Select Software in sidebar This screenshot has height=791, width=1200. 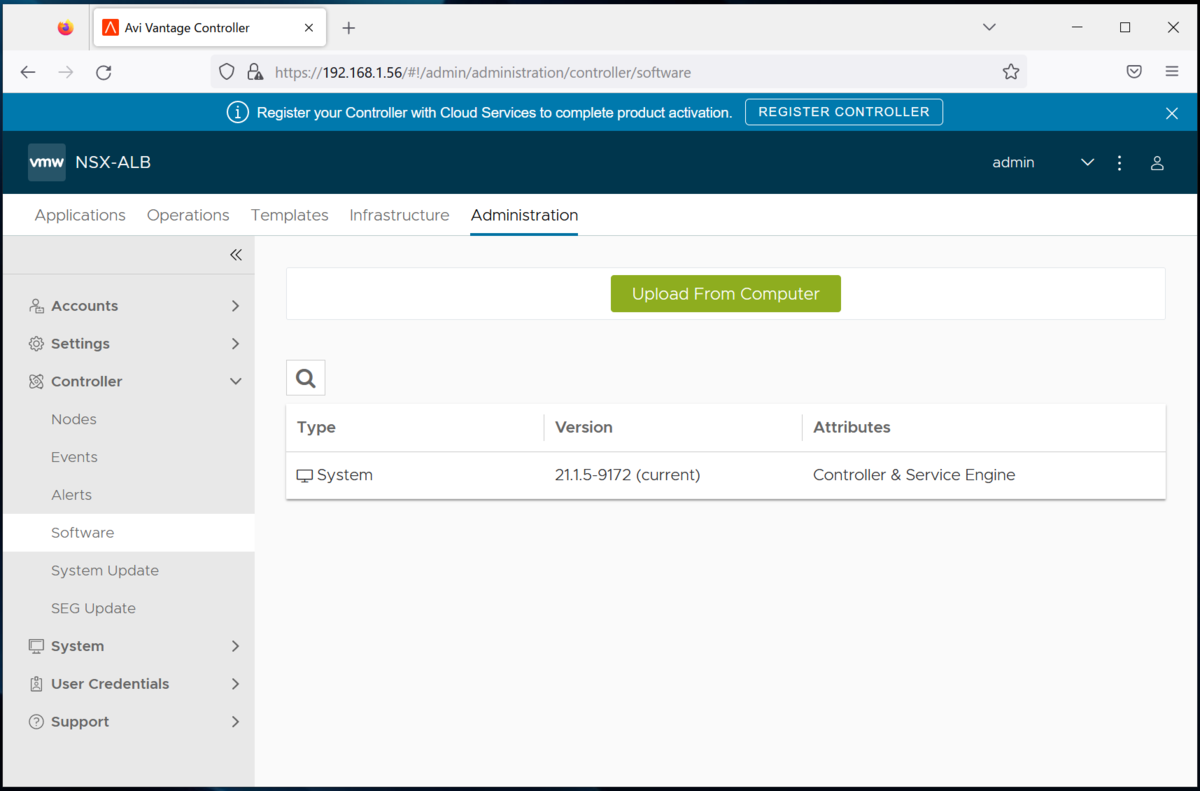(128, 533)
